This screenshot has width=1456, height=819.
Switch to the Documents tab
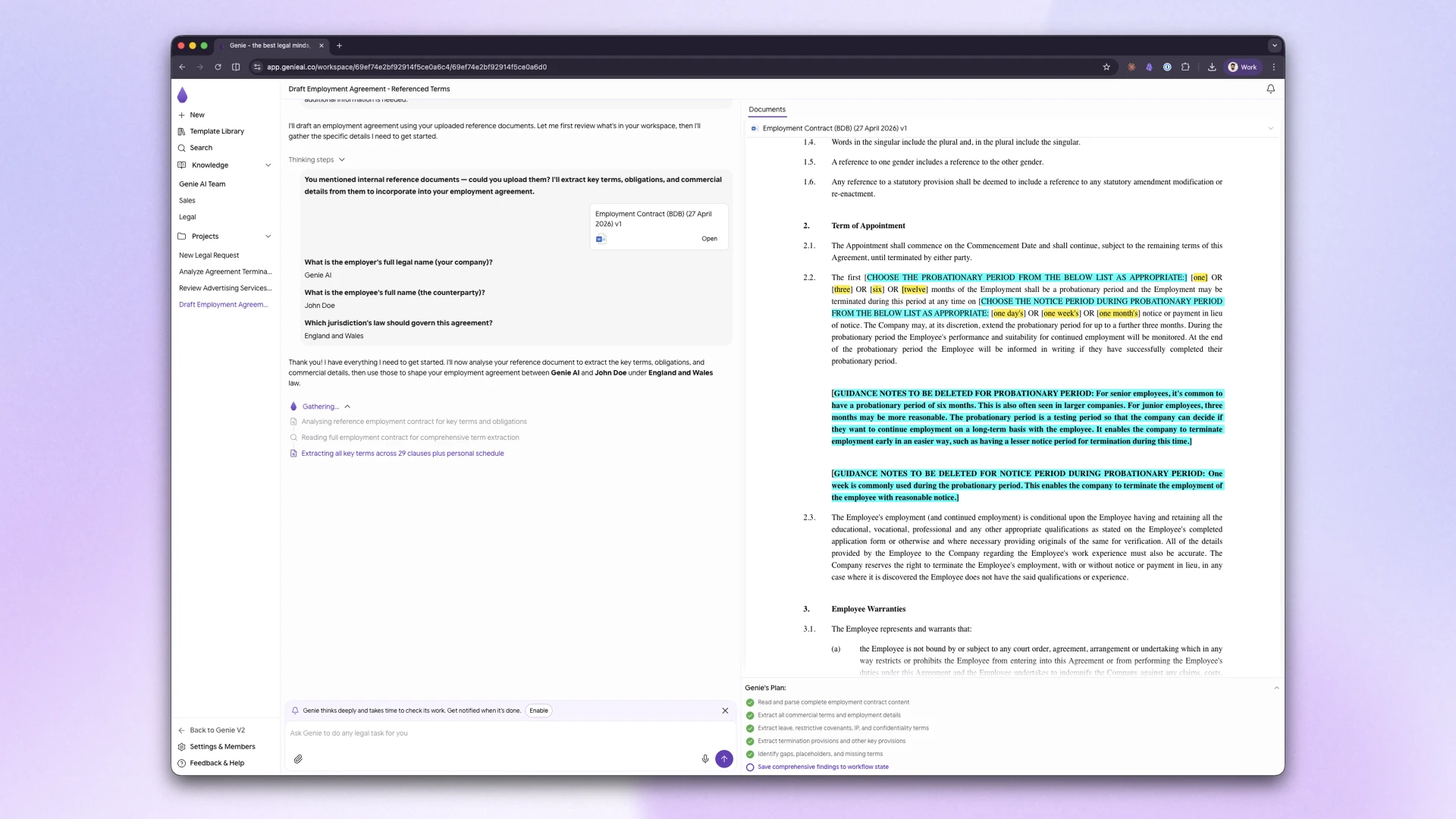[767, 109]
